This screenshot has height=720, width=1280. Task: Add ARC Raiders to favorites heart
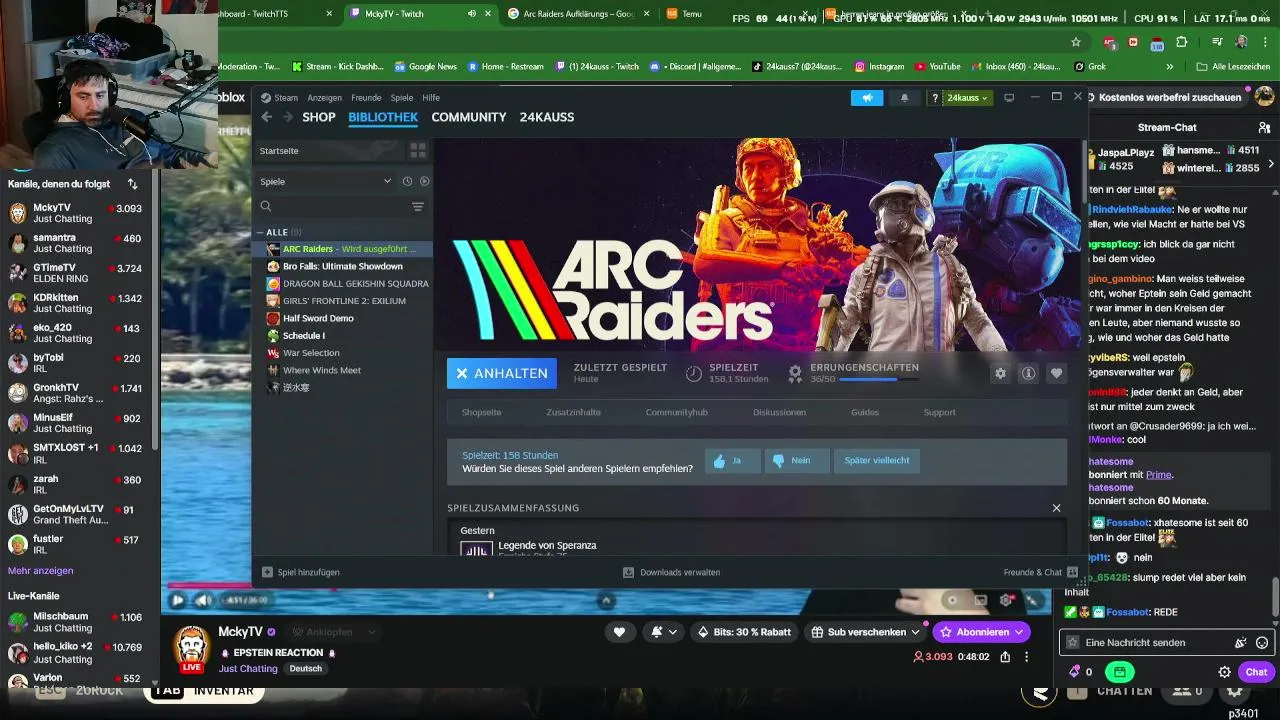pos(1056,373)
